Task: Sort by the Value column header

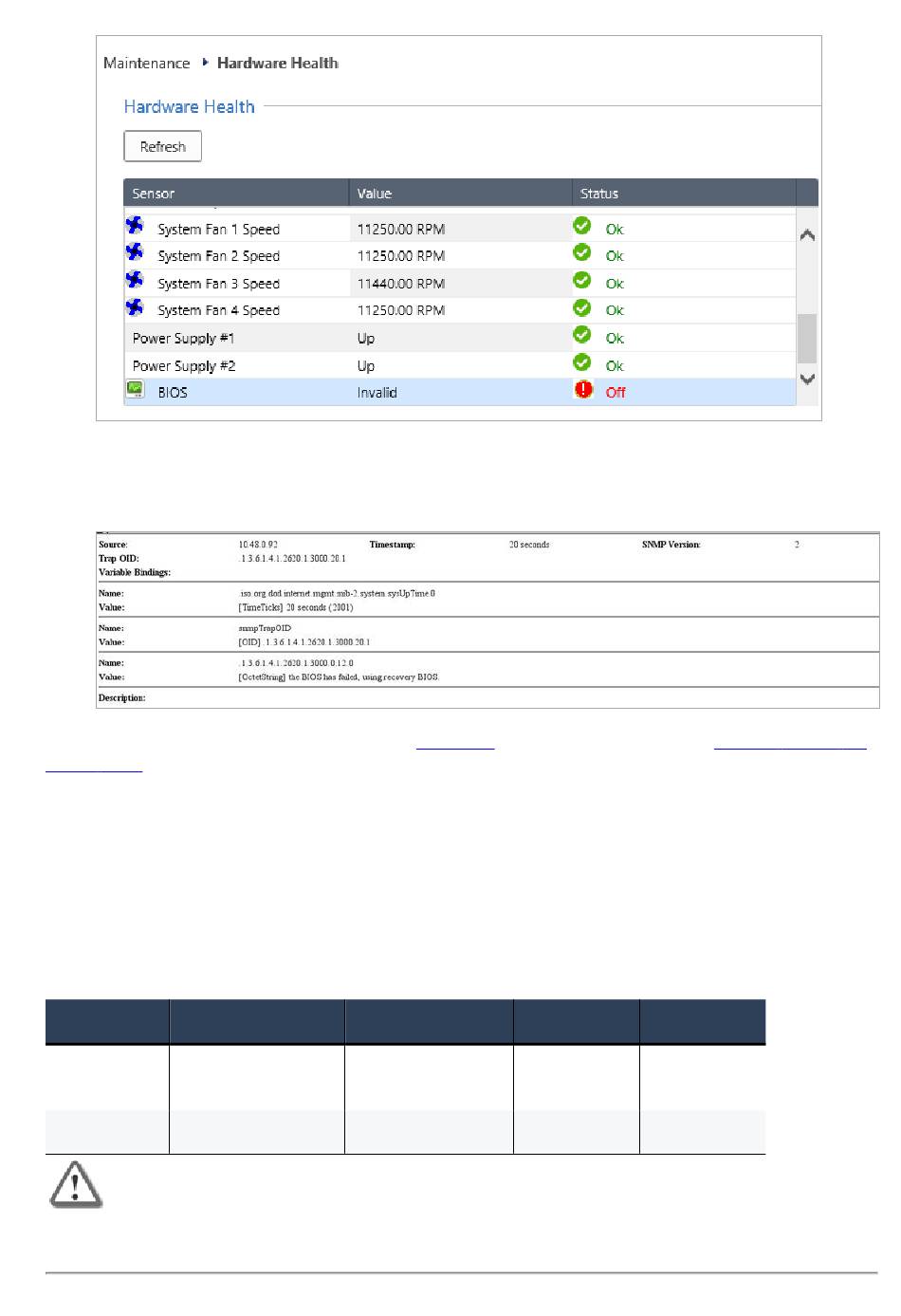Action: (x=461, y=194)
